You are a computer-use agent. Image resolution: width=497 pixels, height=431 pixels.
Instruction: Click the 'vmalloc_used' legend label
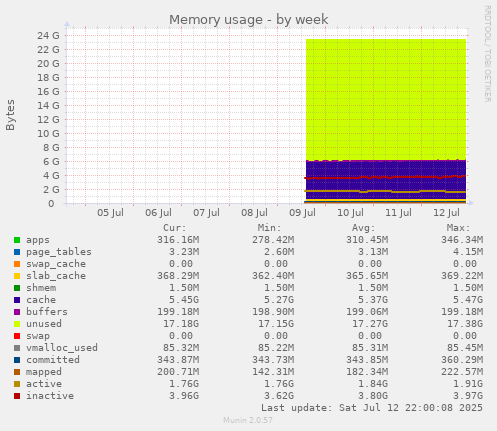62,348
